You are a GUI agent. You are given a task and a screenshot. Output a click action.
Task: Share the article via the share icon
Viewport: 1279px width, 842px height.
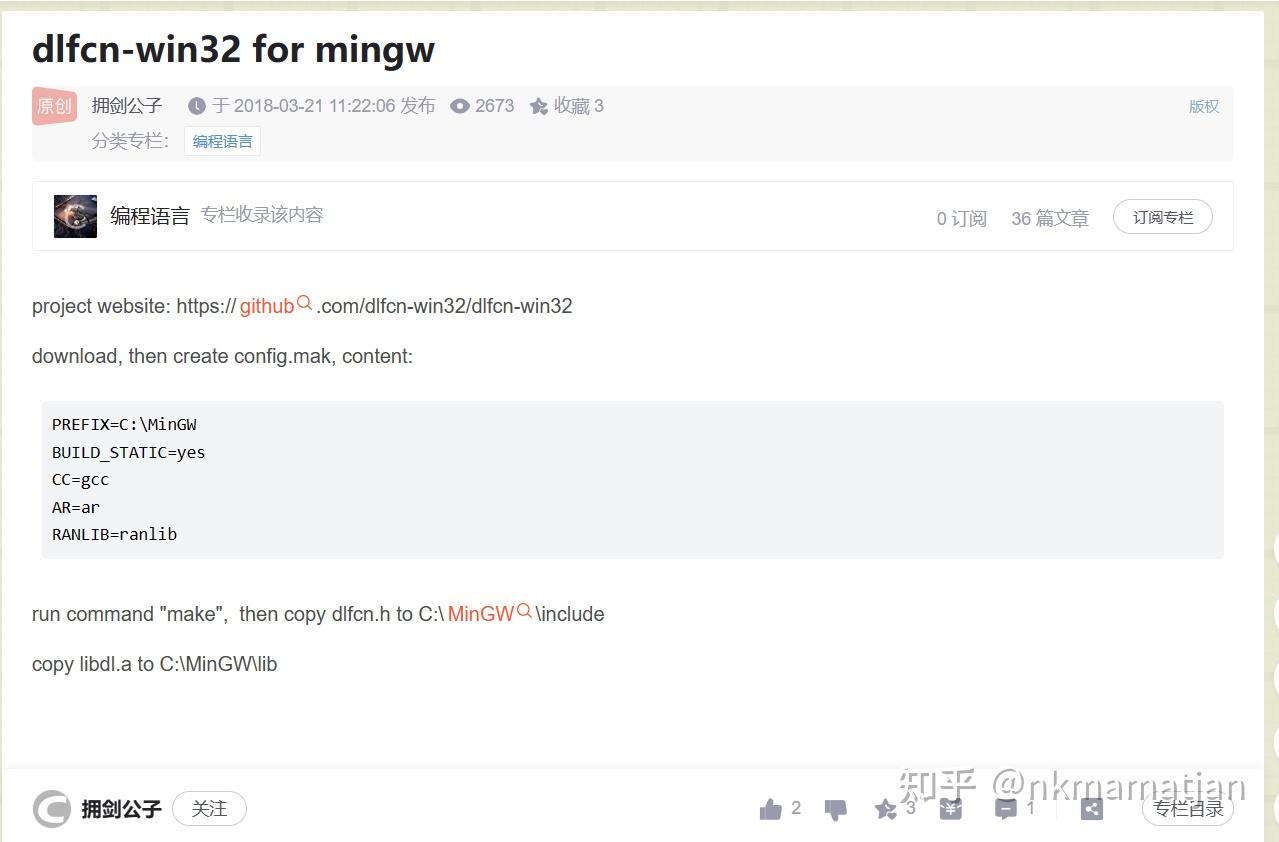pos(1090,808)
